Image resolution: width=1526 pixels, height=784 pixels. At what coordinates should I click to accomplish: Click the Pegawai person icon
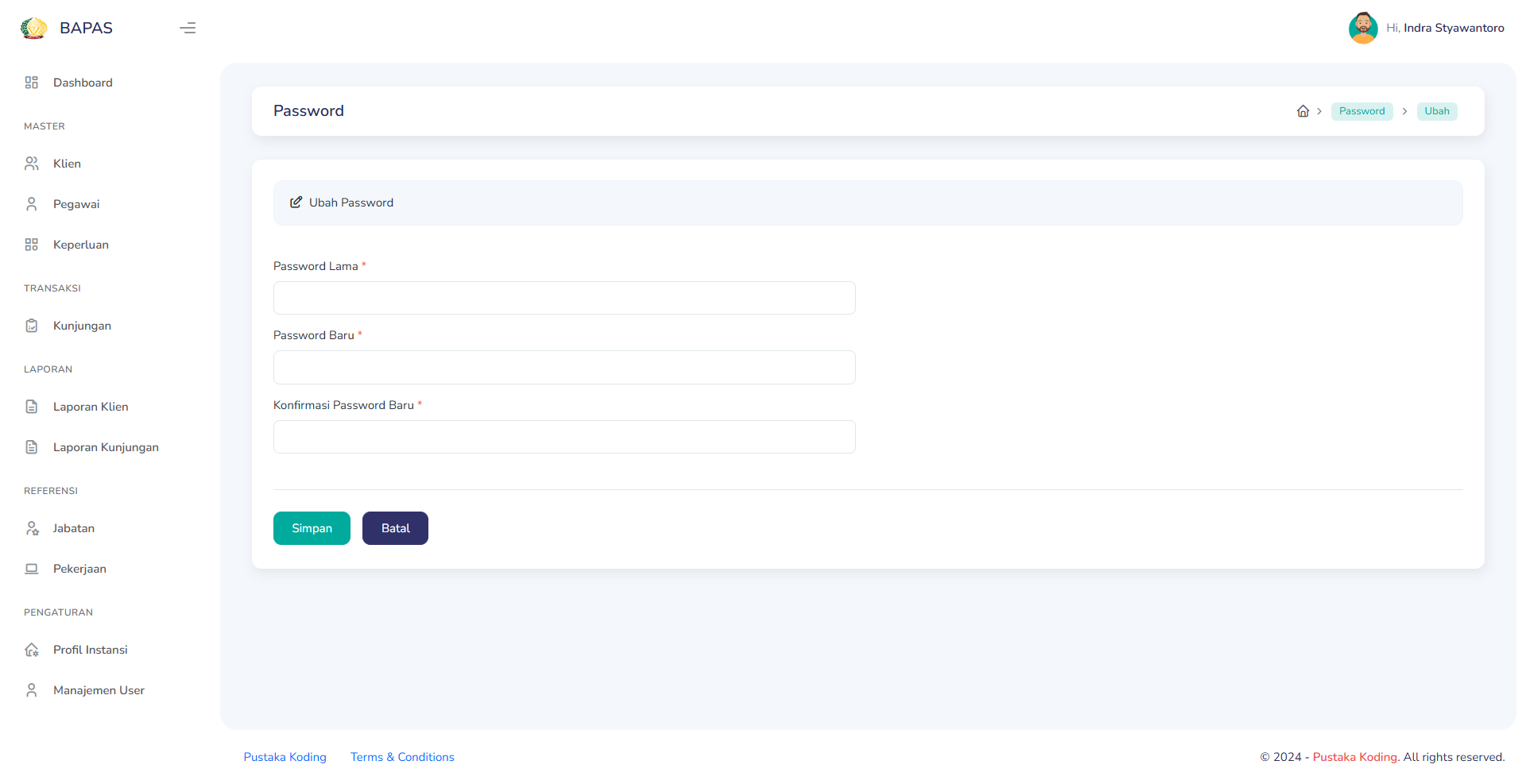tap(32, 204)
